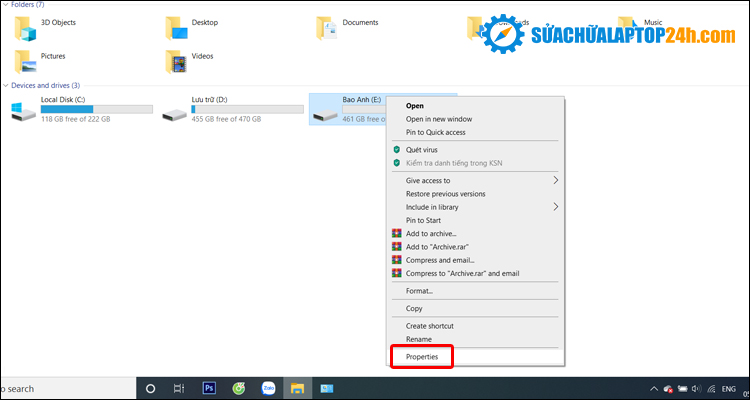Image resolution: width=750 pixels, height=400 pixels.
Task: Collapse the Folders group header
Action: click(x=5, y=5)
